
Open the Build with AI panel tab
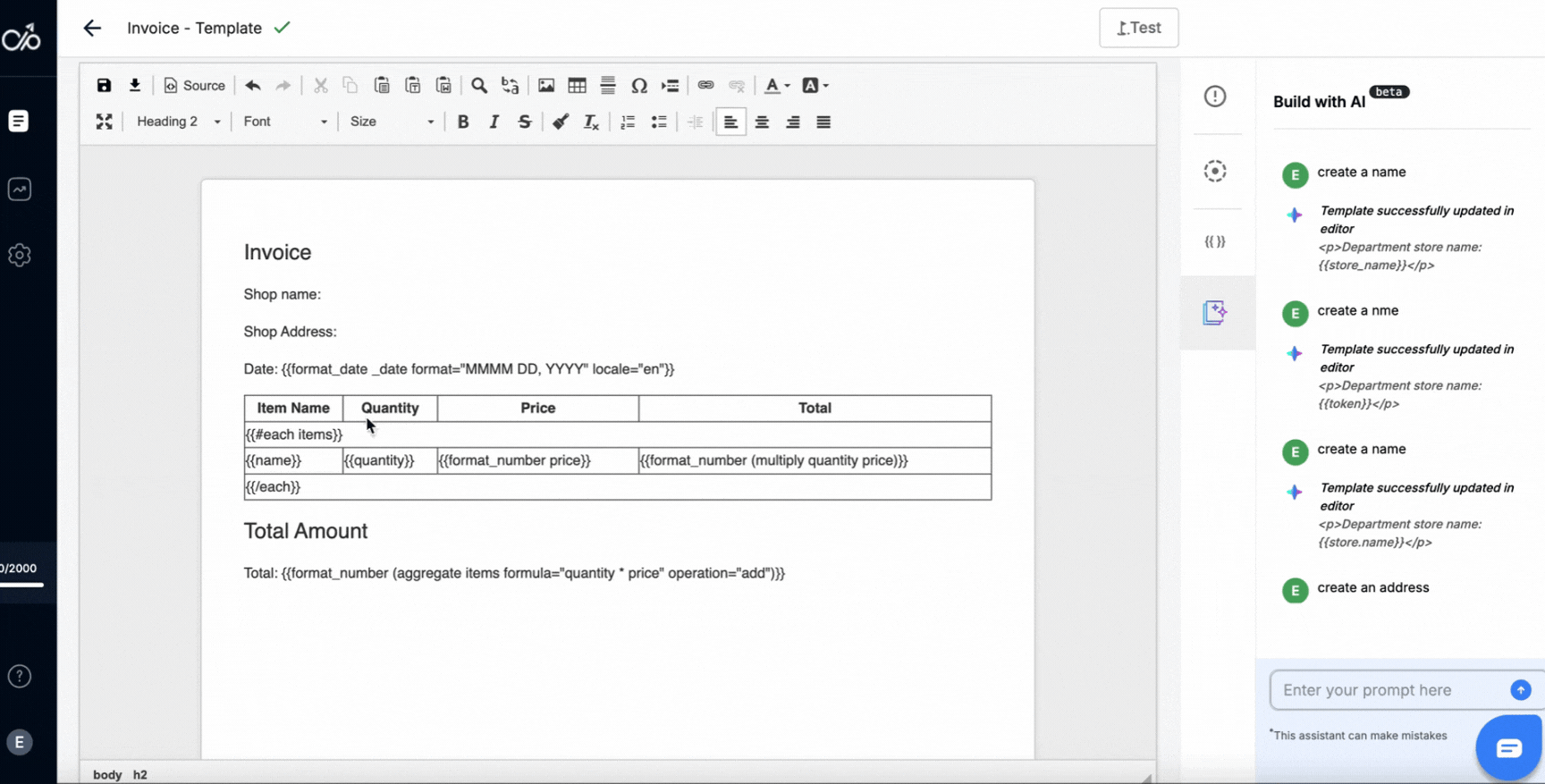(x=1214, y=312)
